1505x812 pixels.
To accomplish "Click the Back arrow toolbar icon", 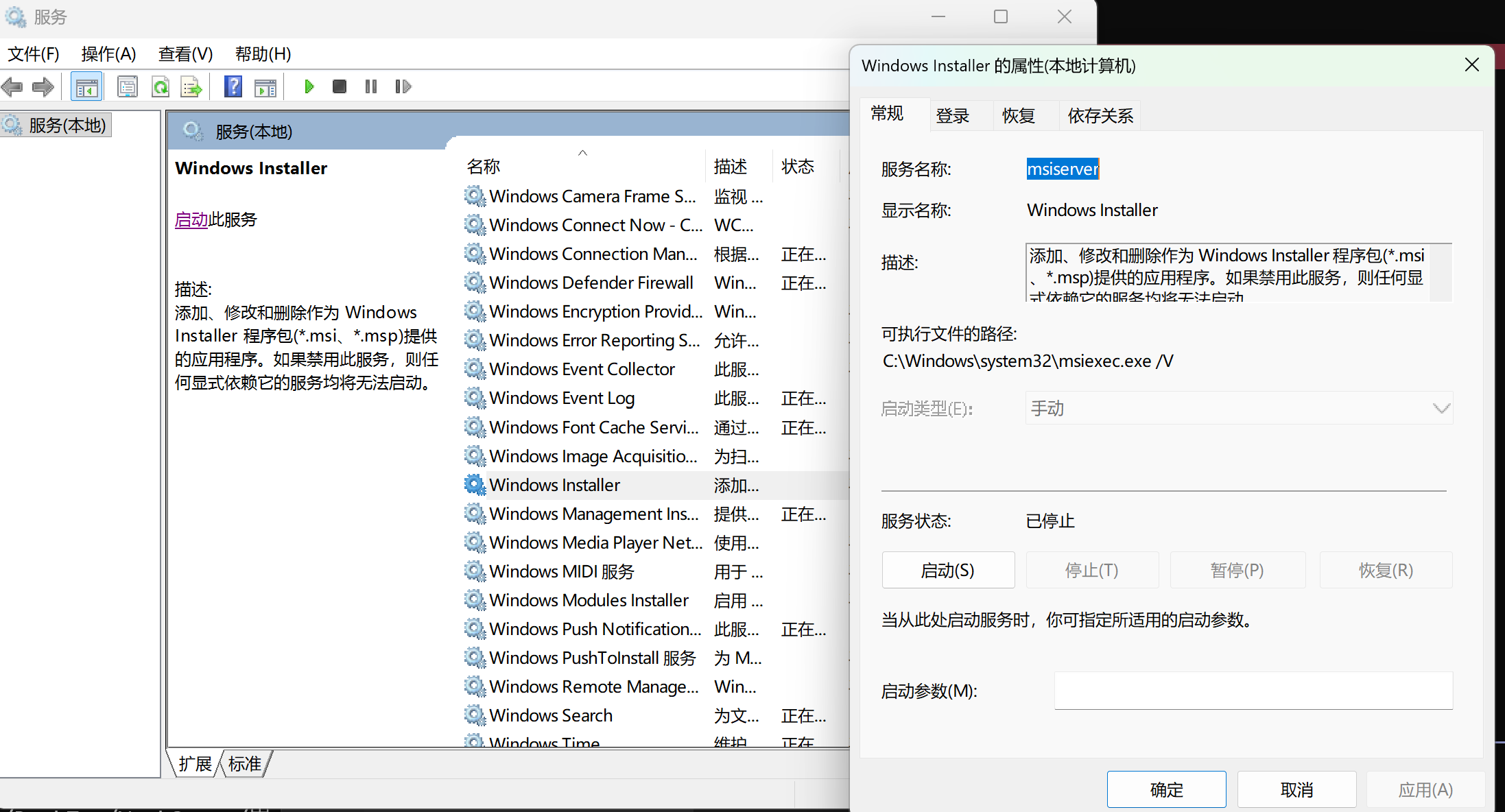I will [12, 86].
